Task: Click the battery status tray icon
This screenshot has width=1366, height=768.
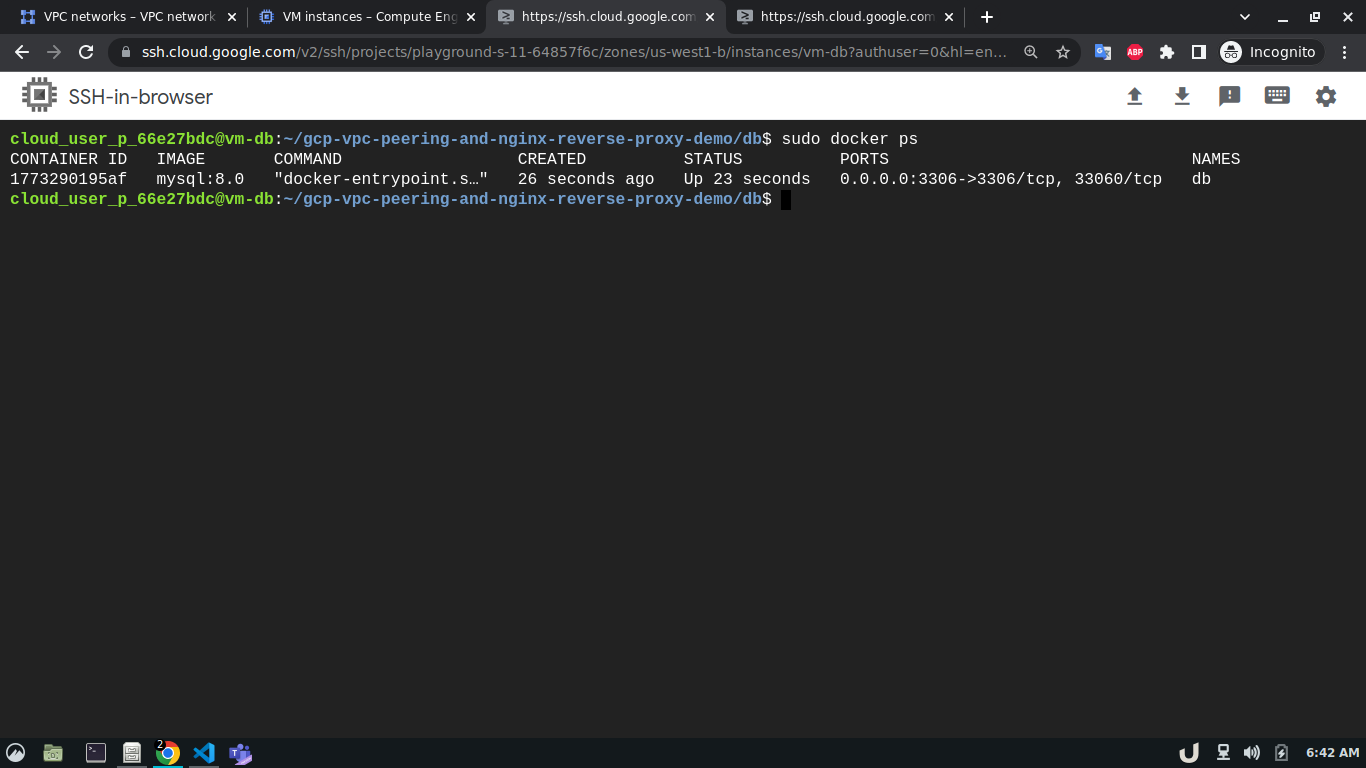Action: [1281, 753]
